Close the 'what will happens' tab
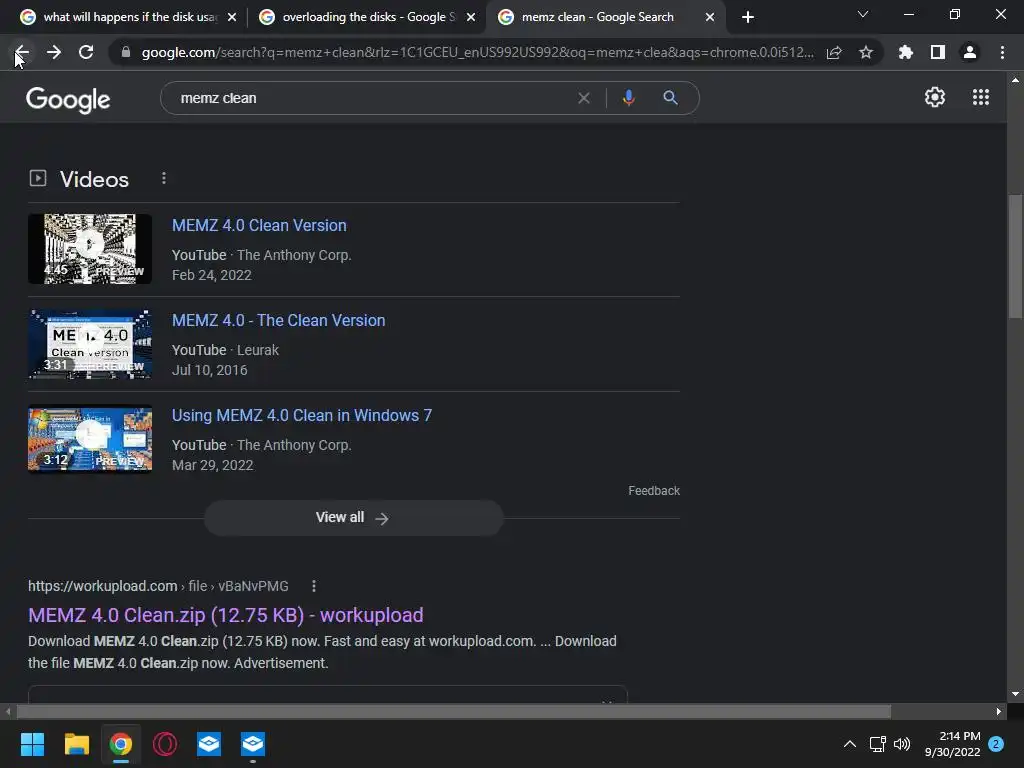Viewport: 1024px width, 768px height. pyautogui.click(x=232, y=17)
